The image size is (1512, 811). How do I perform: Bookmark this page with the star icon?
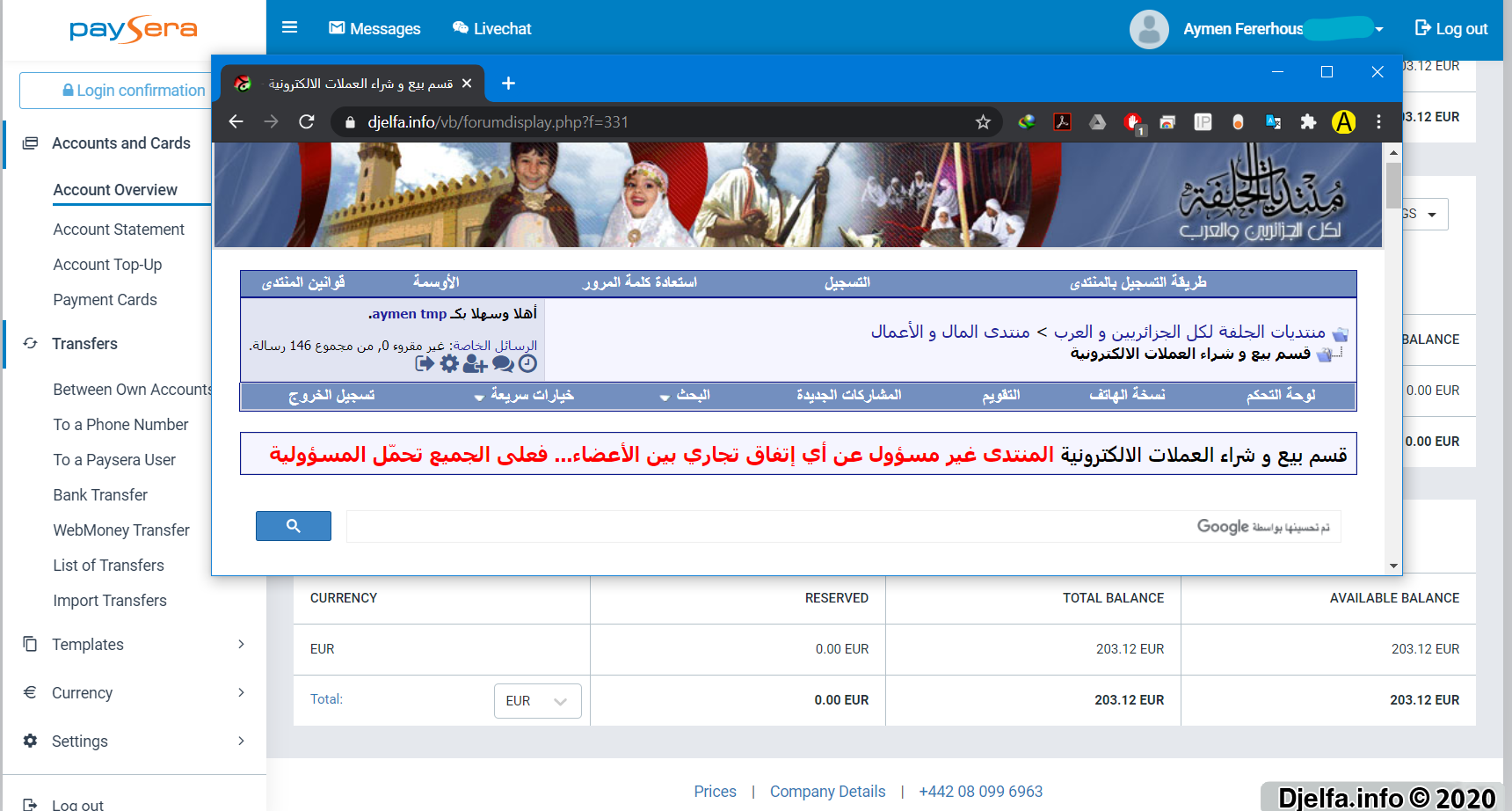[x=983, y=122]
